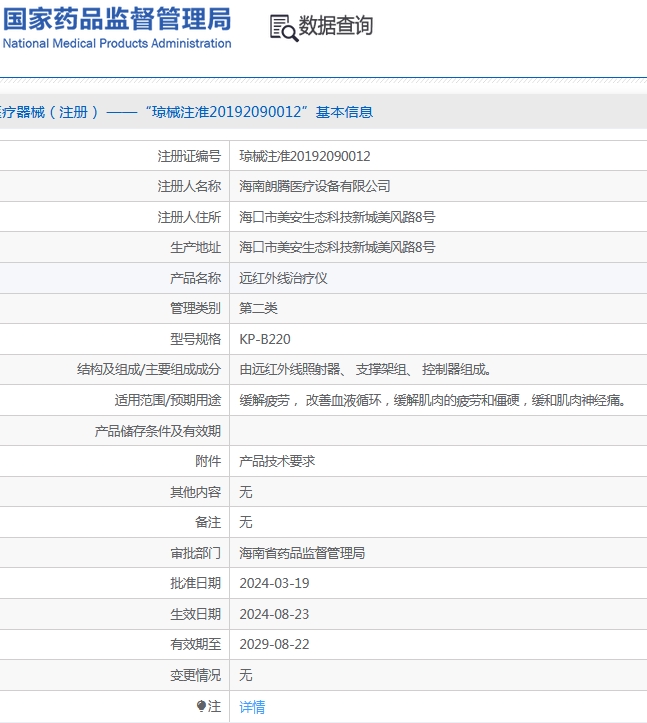Select product name 远红外线治疗仪

(x=283, y=278)
